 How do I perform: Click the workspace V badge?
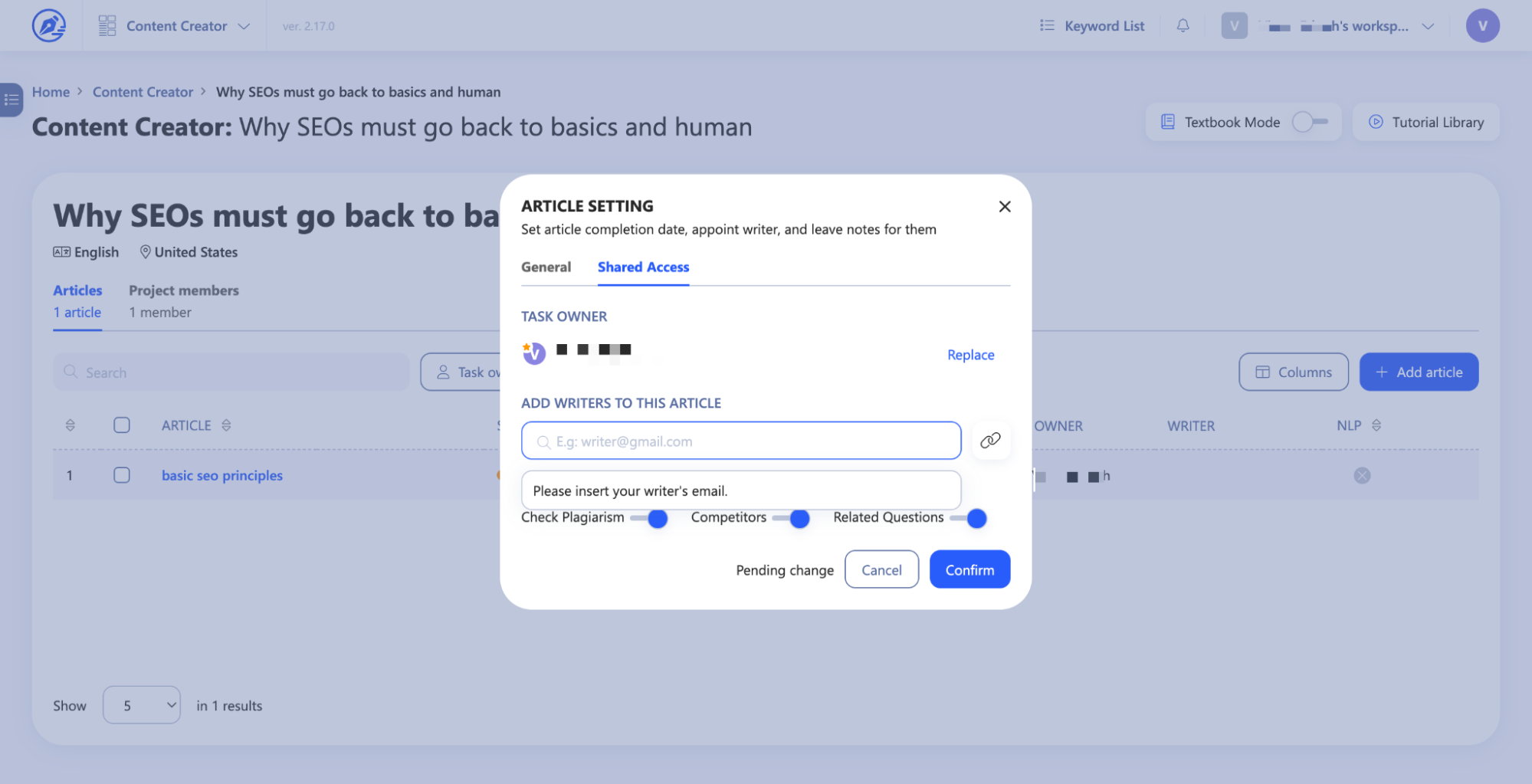[1234, 26]
